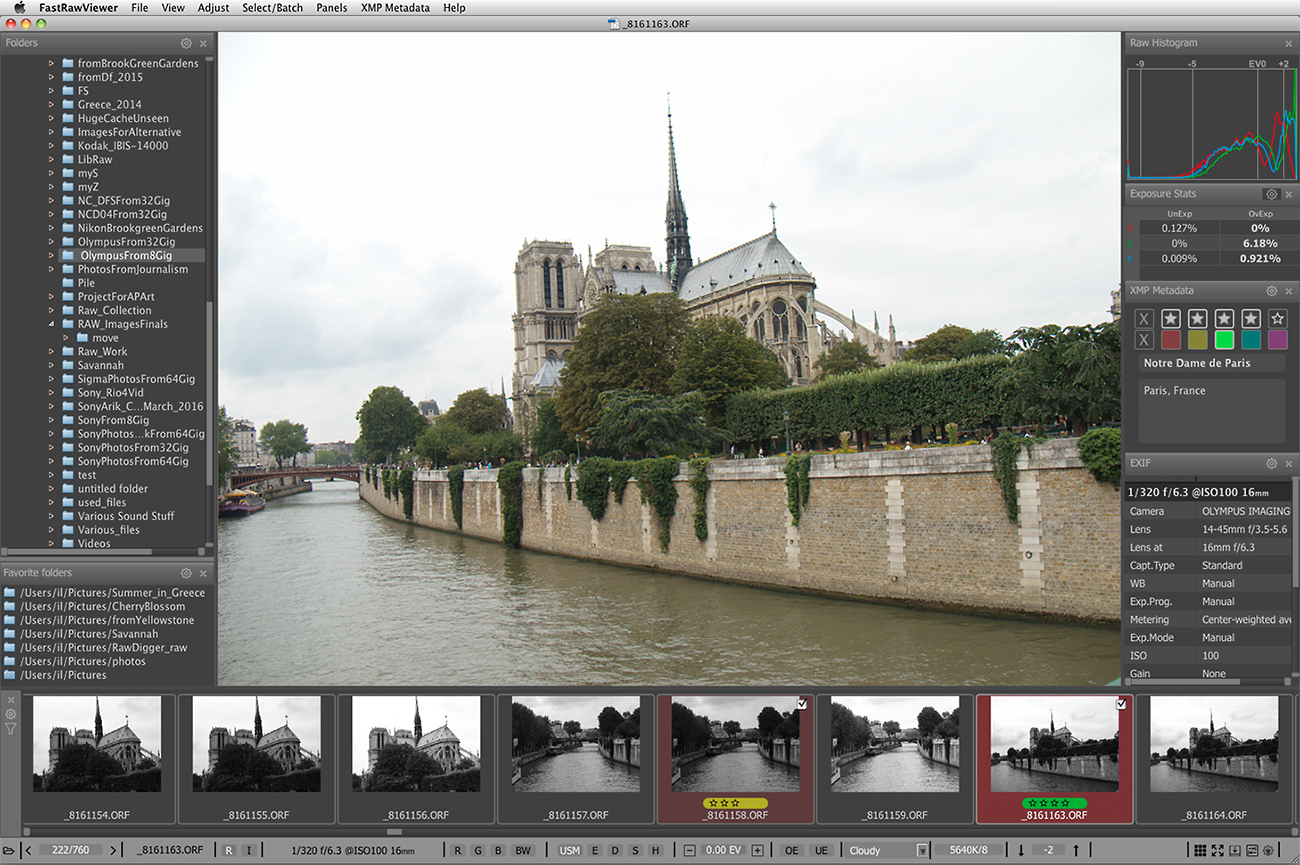Decrease exposure with the minus button

689,850
